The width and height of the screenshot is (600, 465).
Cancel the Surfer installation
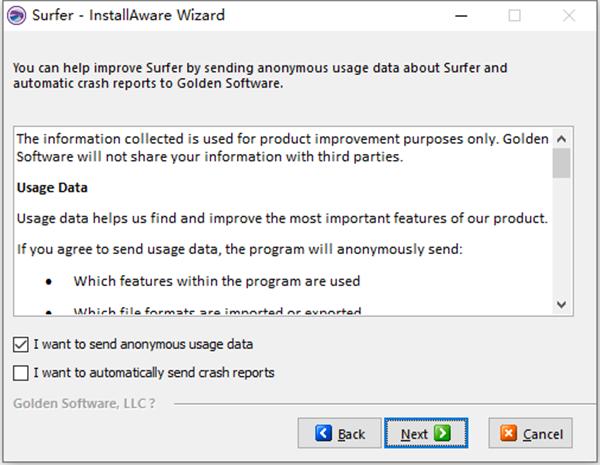530,433
